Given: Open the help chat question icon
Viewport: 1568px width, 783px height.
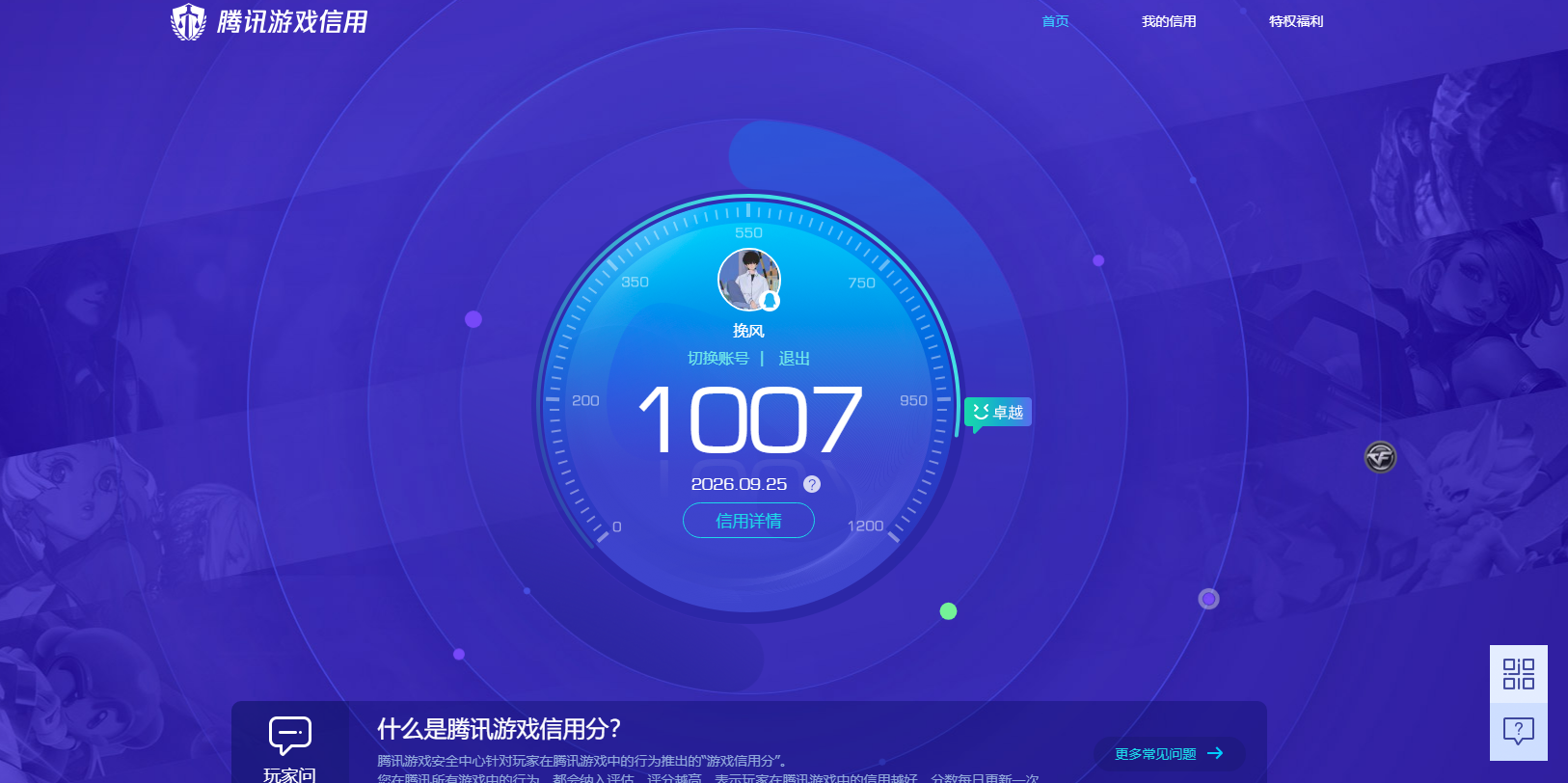Looking at the screenshot, I should 1519,732.
